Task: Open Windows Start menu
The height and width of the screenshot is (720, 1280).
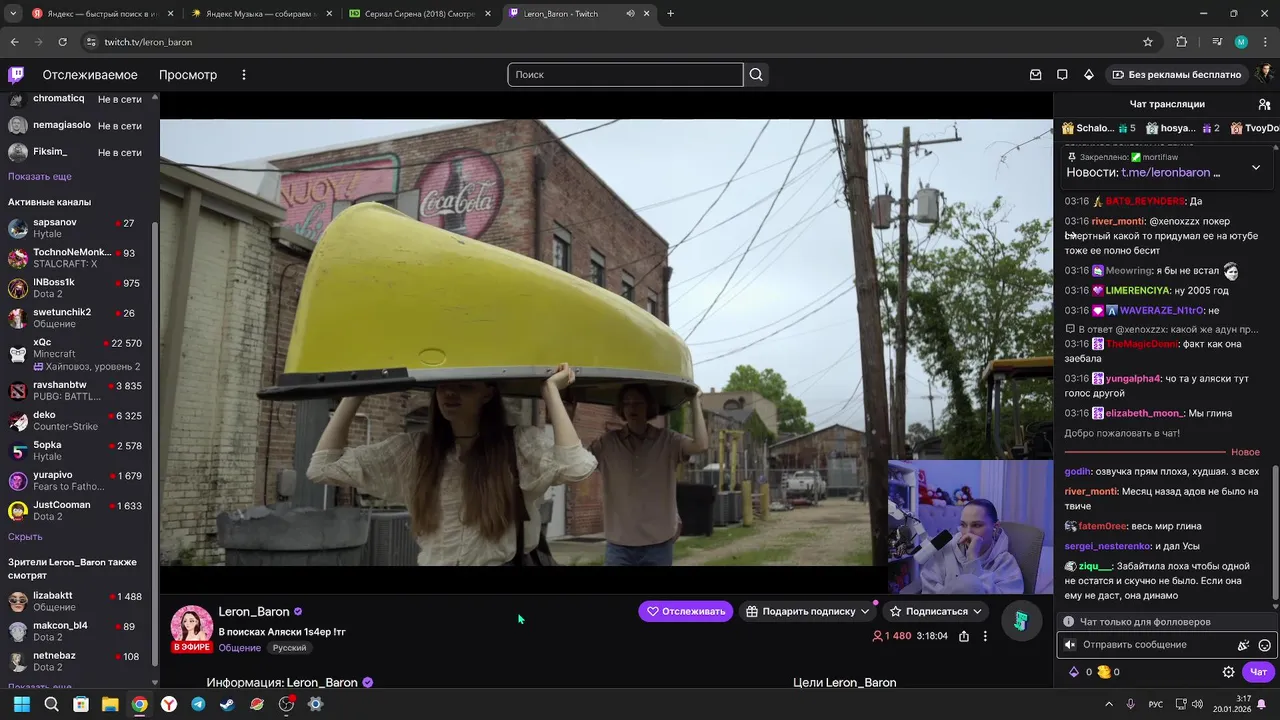Action: (21, 704)
